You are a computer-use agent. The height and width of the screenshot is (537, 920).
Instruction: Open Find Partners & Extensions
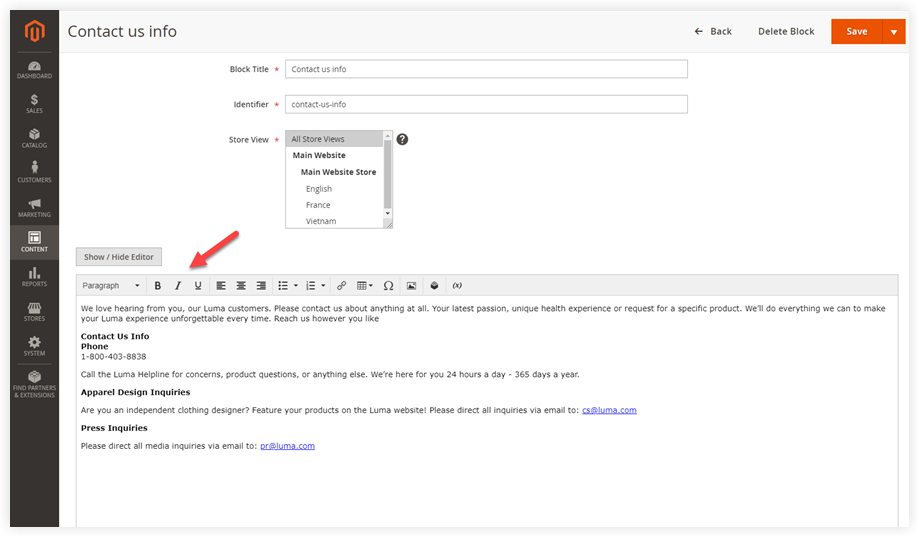coord(34,384)
